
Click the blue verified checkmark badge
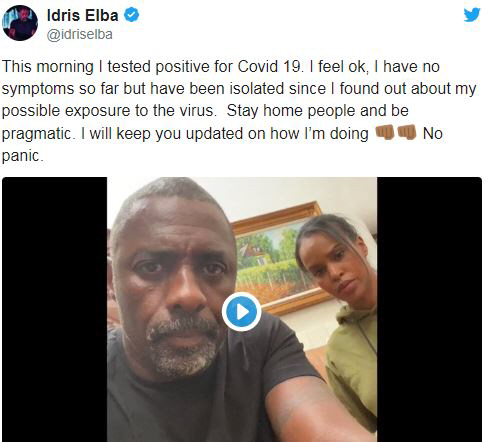(132, 15)
